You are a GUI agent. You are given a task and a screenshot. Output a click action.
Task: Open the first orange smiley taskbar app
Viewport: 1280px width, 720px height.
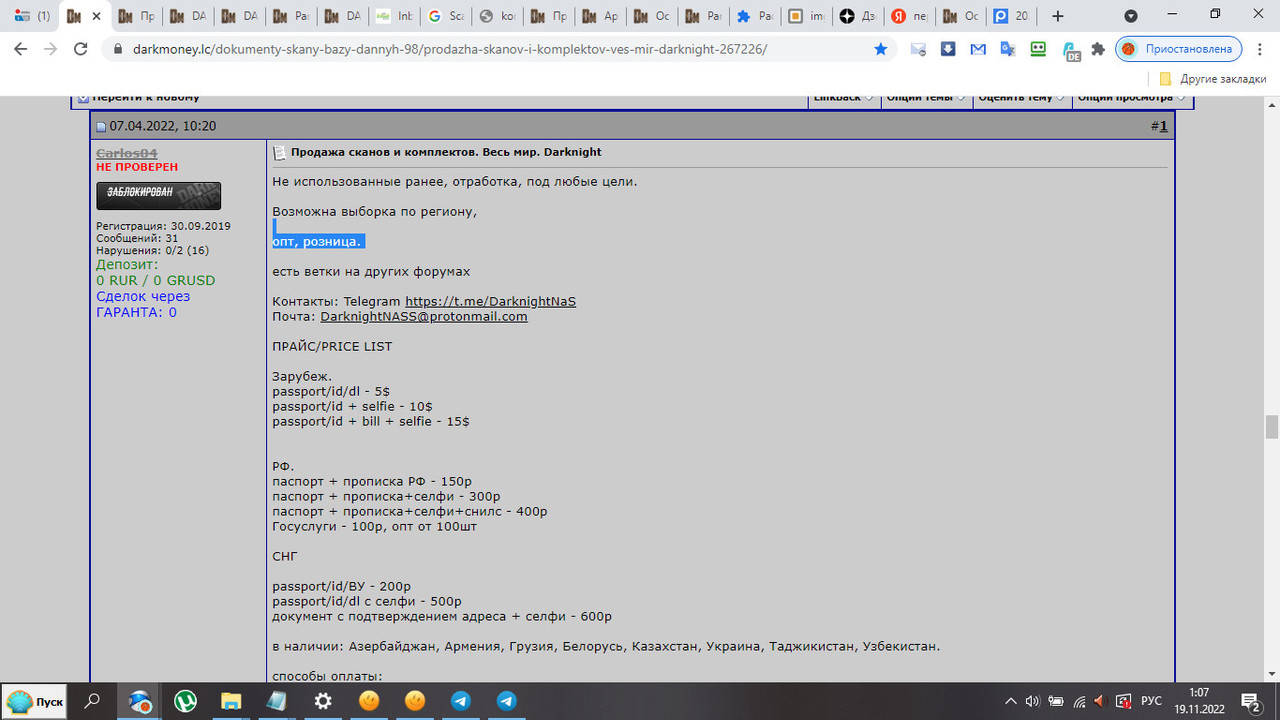click(369, 701)
